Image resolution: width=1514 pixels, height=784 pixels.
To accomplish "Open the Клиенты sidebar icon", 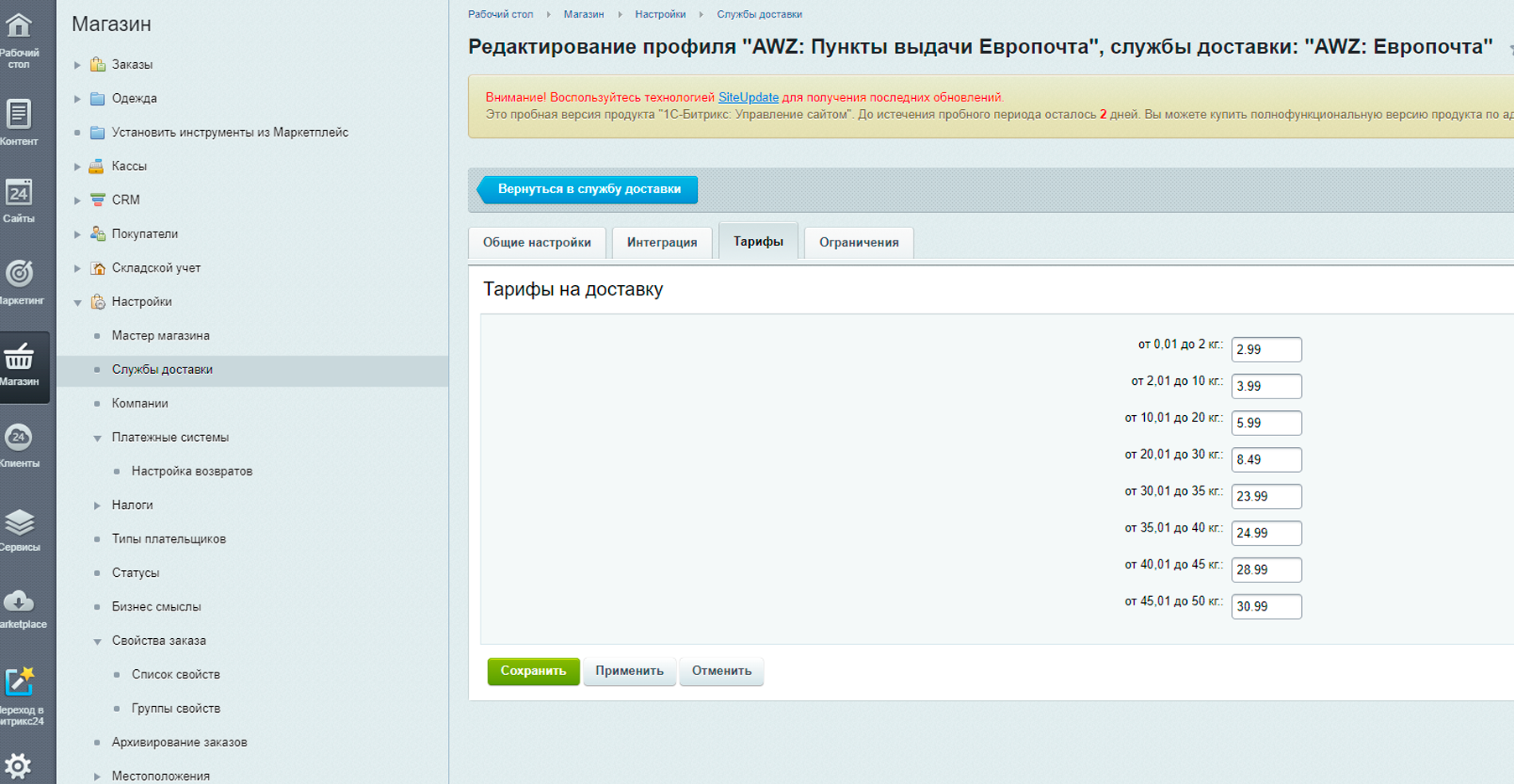I will click(18, 437).
